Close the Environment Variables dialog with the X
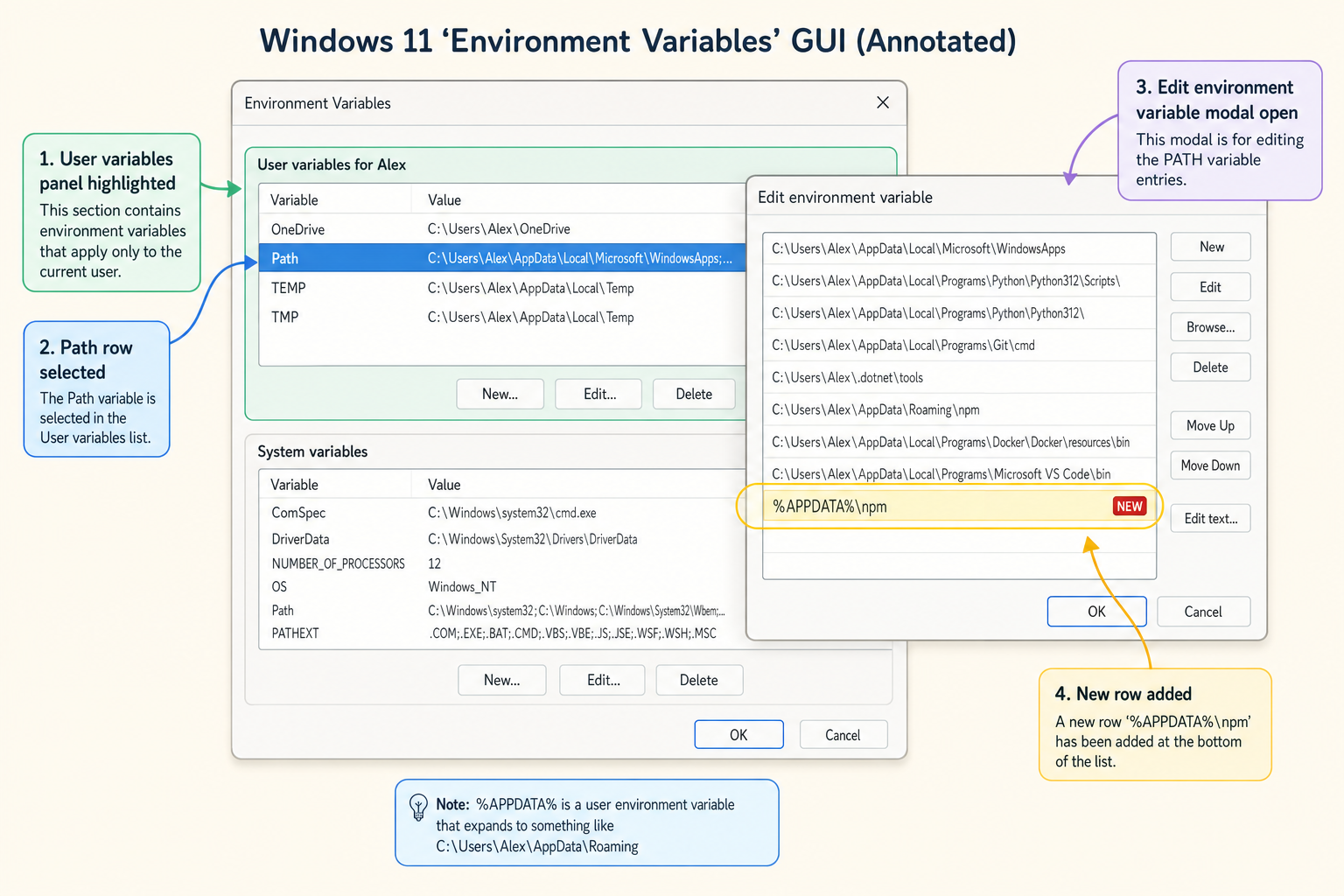Screen dimensions: 1344x896 tap(883, 102)
